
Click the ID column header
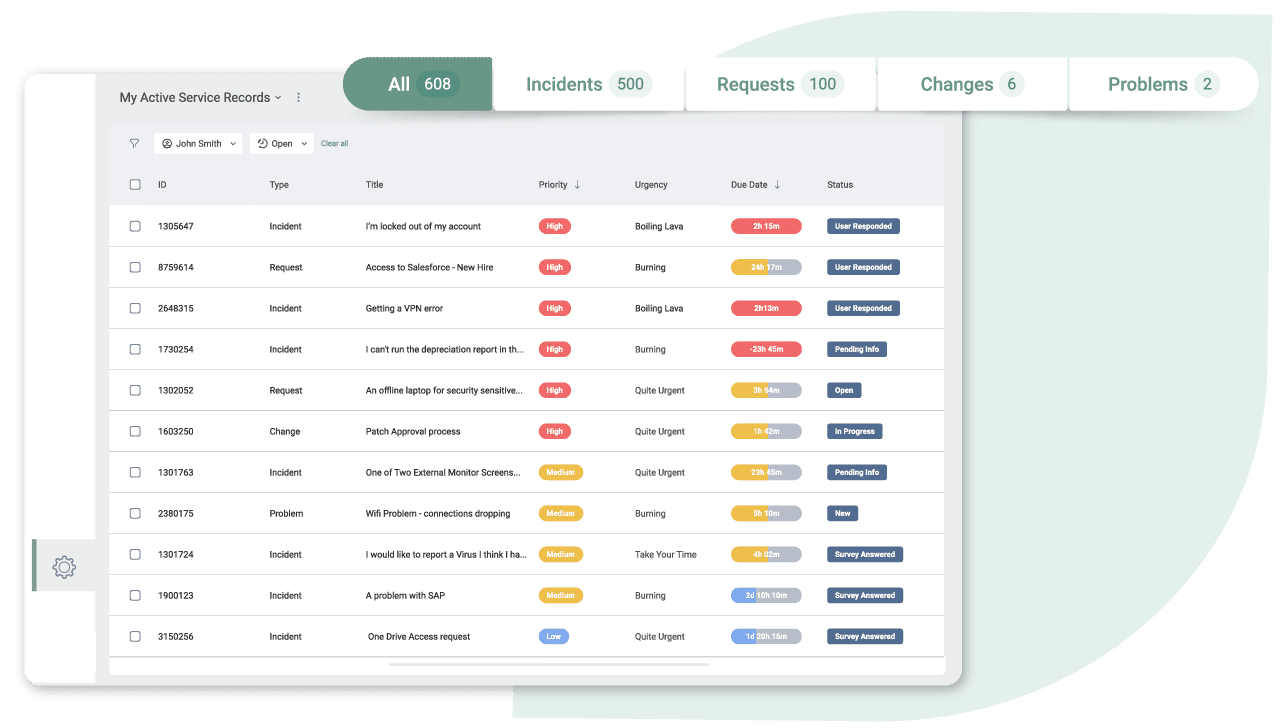(x=162, y=184)
